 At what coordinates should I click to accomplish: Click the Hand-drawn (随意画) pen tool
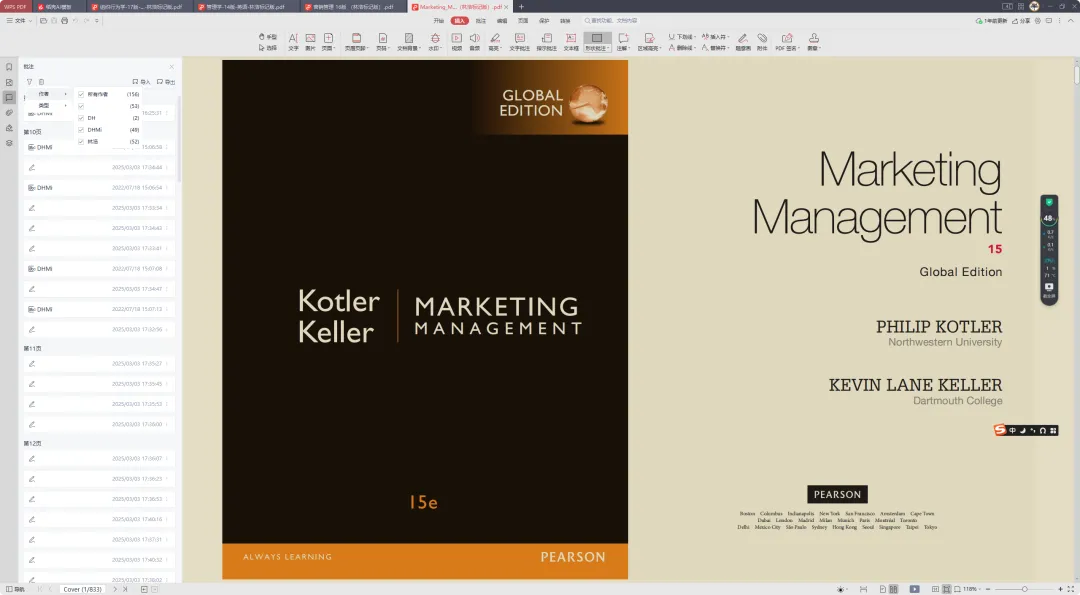[742, 41]
